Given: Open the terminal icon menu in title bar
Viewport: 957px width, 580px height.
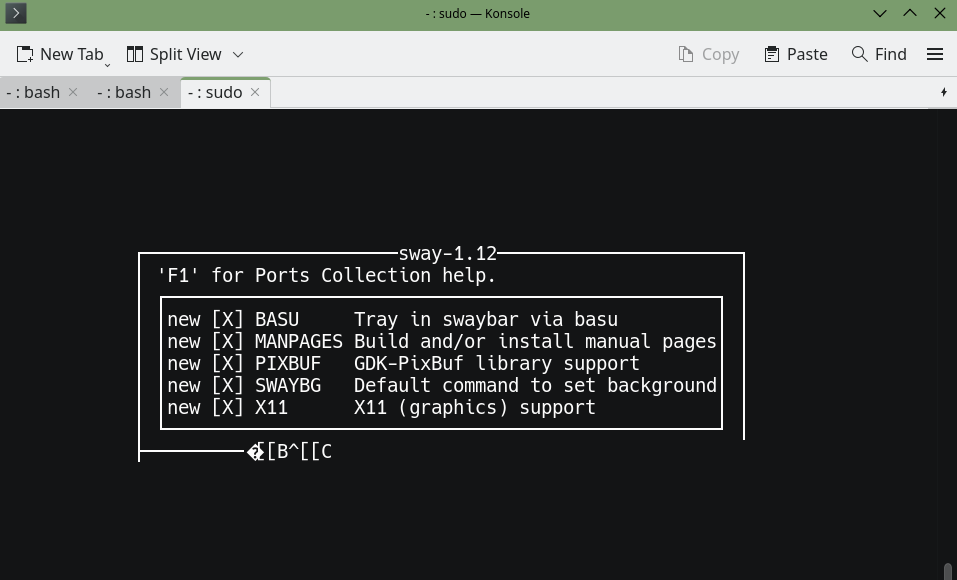Looking at the screenshot, I should [16, 13].
